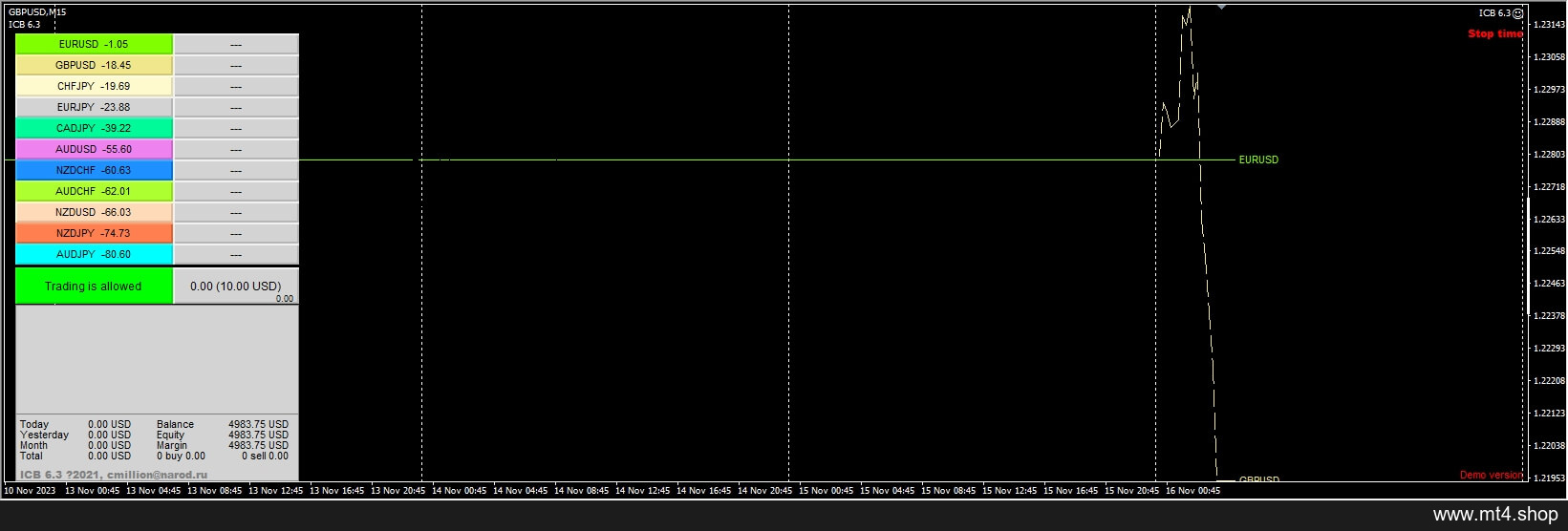
Task: Click the chart shift triangle marker
Action: [1221, 7]
